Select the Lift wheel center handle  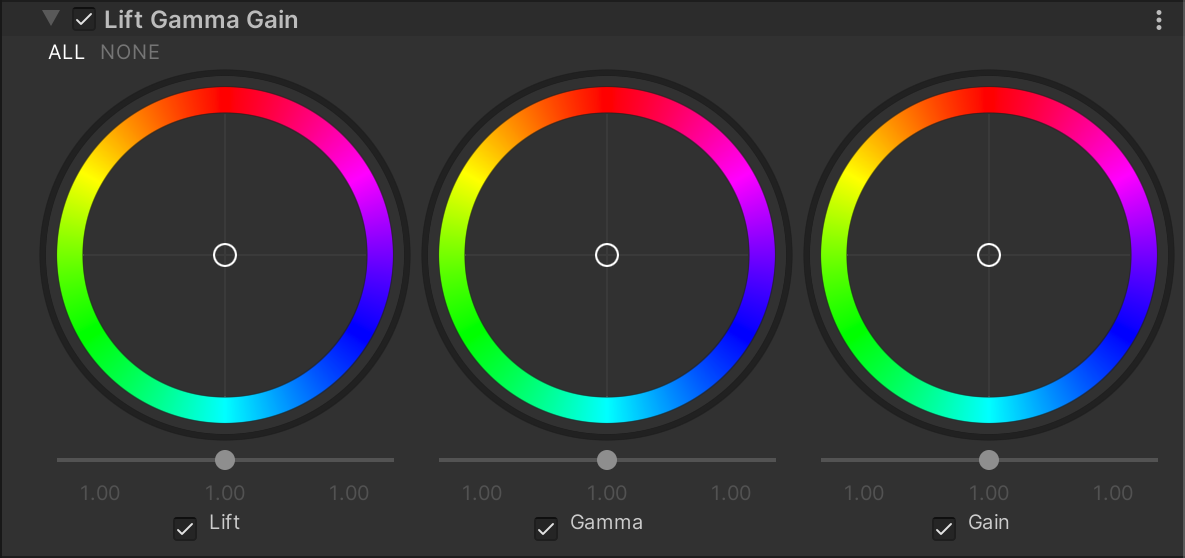225,255
